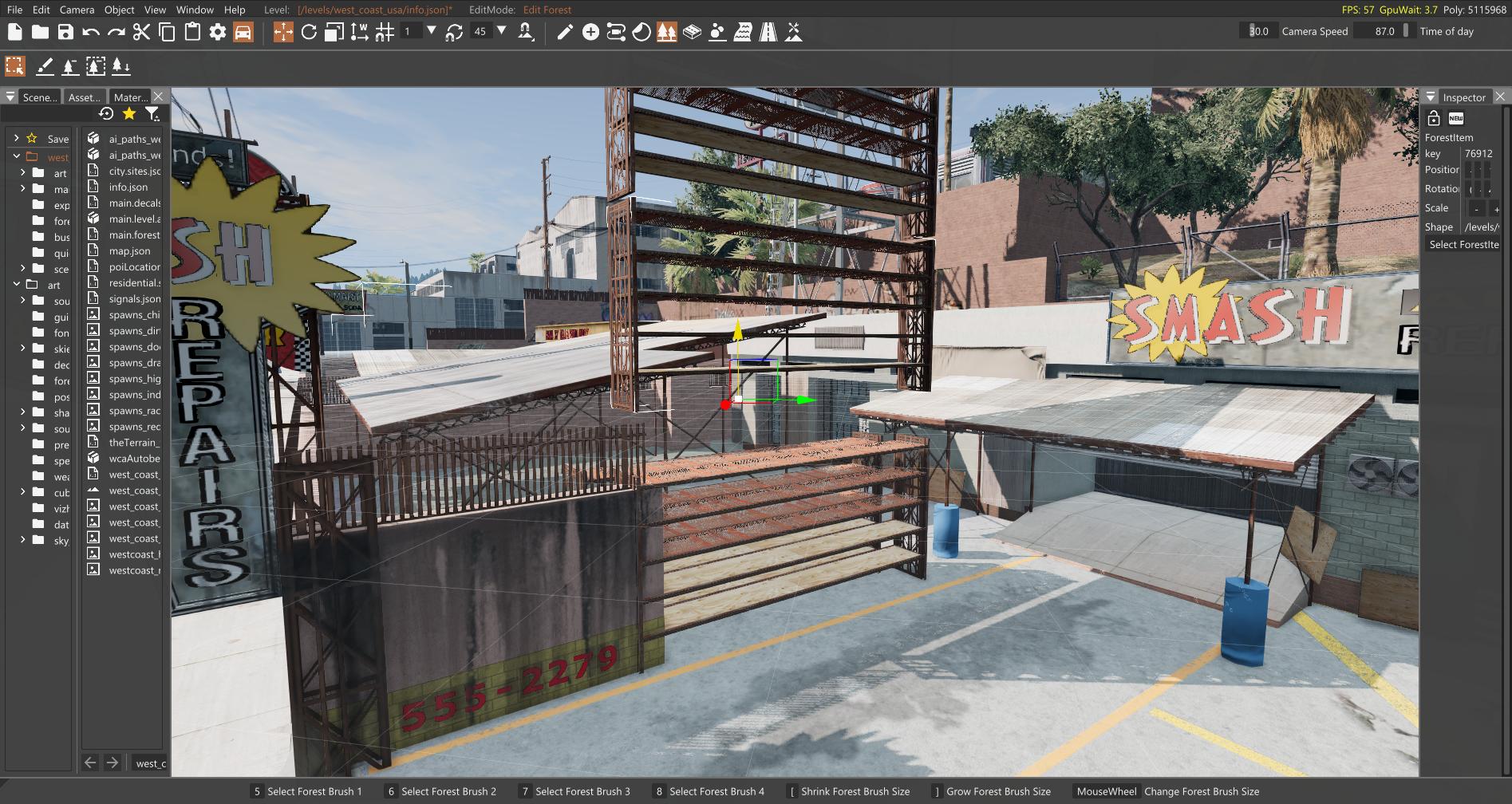
Task: Choose the forest Paint brush tool
Action: (45, 67)
